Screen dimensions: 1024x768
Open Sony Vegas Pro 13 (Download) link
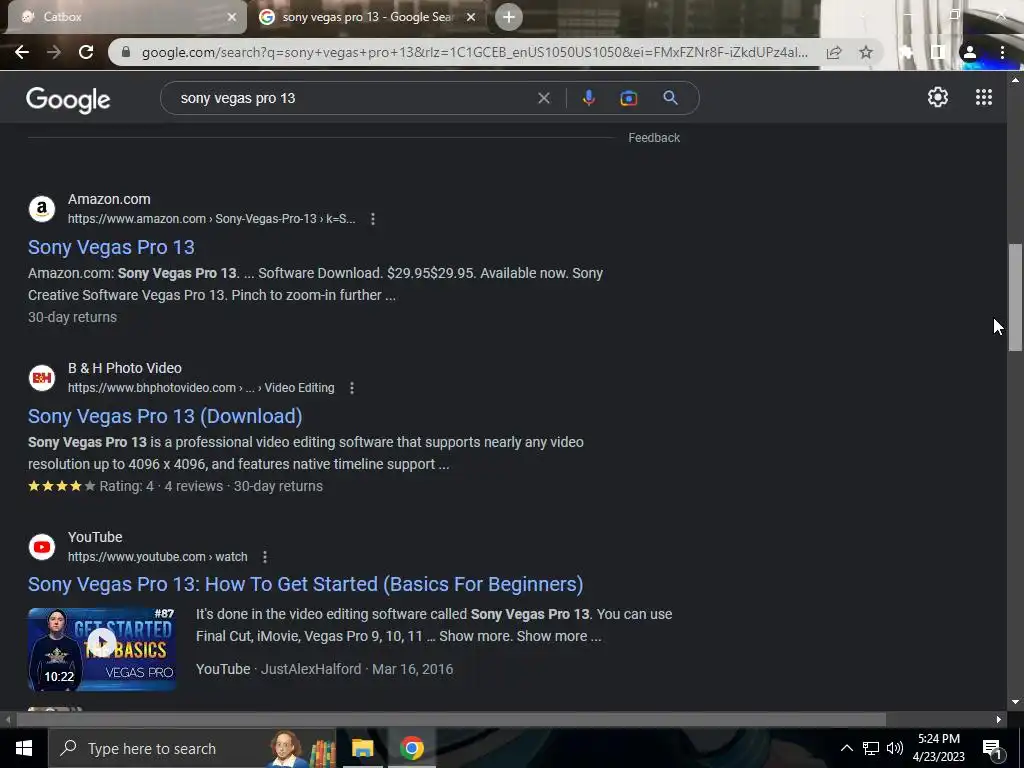pos(165,417)
